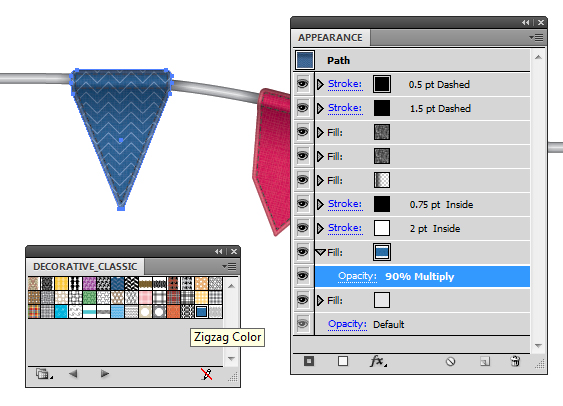This screenshot has width=563, height=406.
Task: Select the Zigzag Color pattern swatch
Action: [x=201, y=311]
